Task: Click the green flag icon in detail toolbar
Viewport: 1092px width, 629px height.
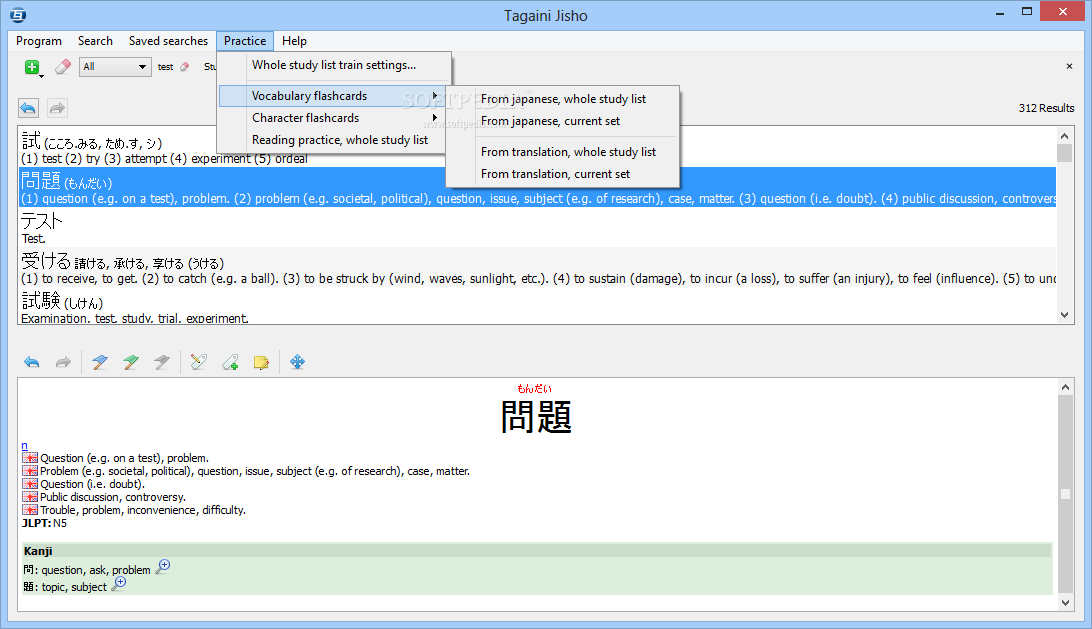Action: tap(130, 362)
